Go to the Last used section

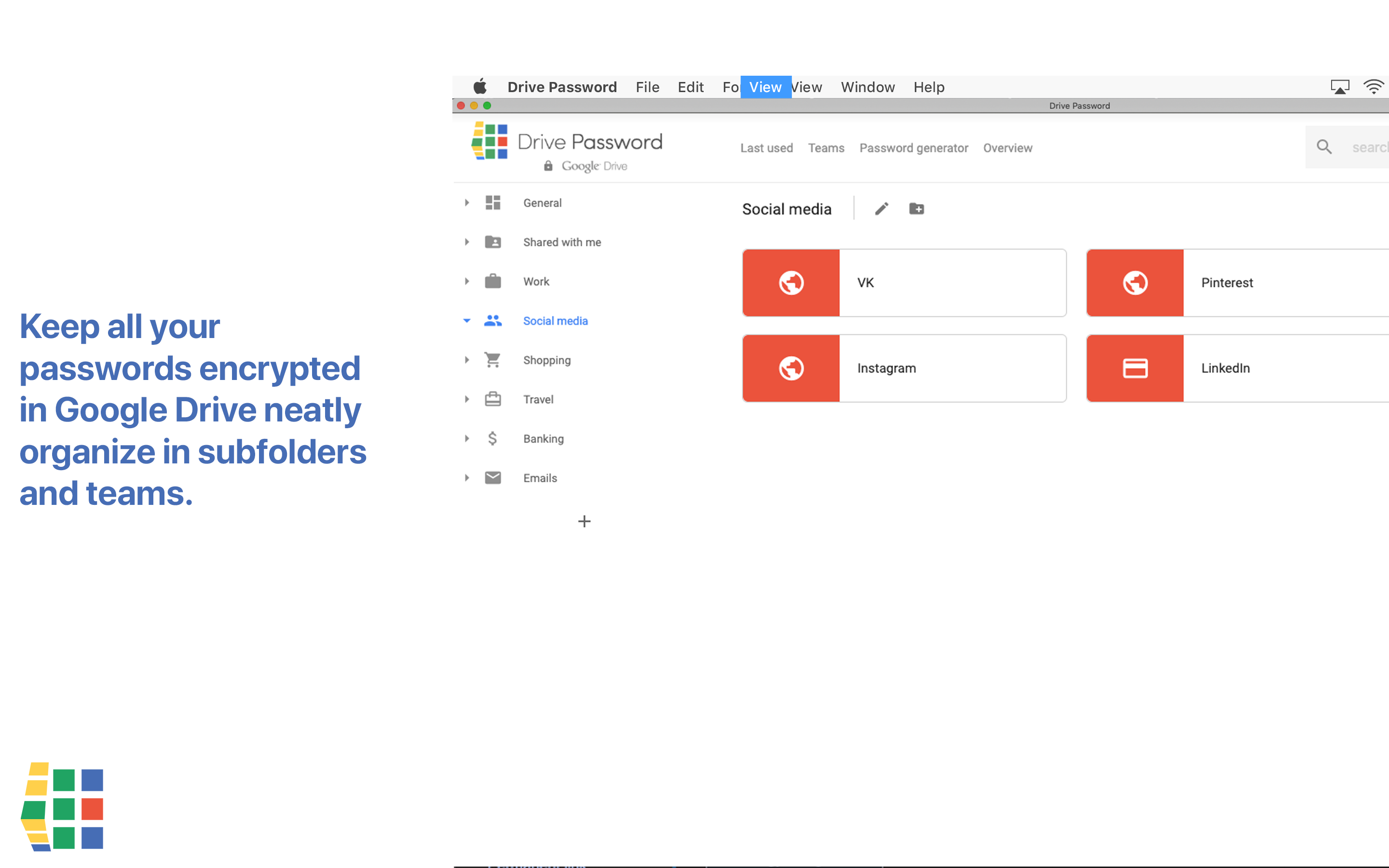coord(766,148)
